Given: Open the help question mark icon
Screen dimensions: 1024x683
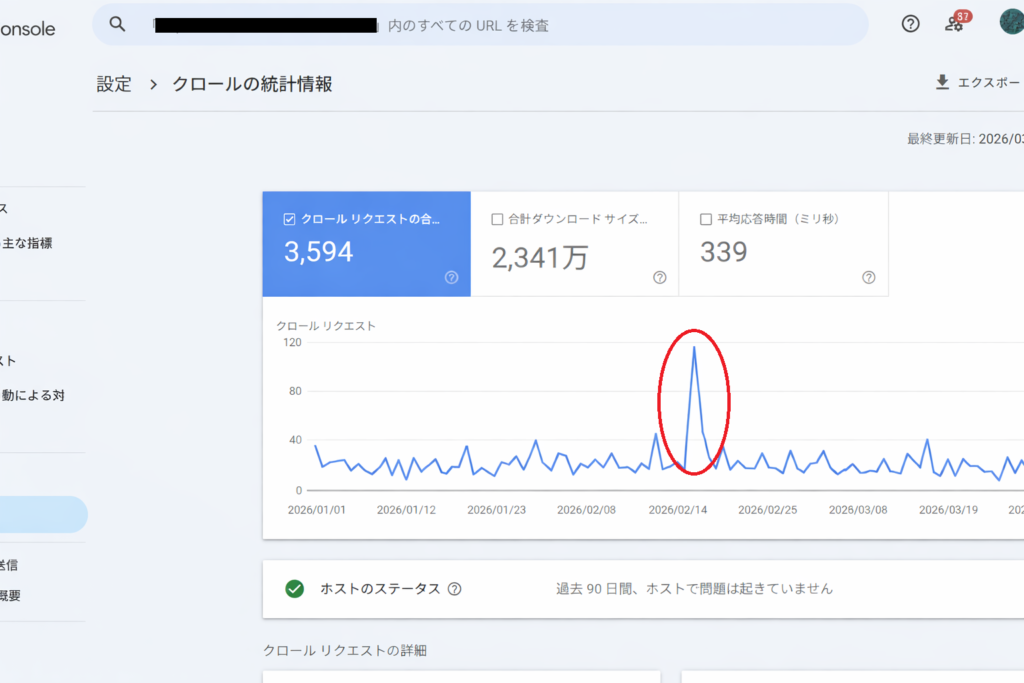Looking at the screenshot, I should (910, 24).
